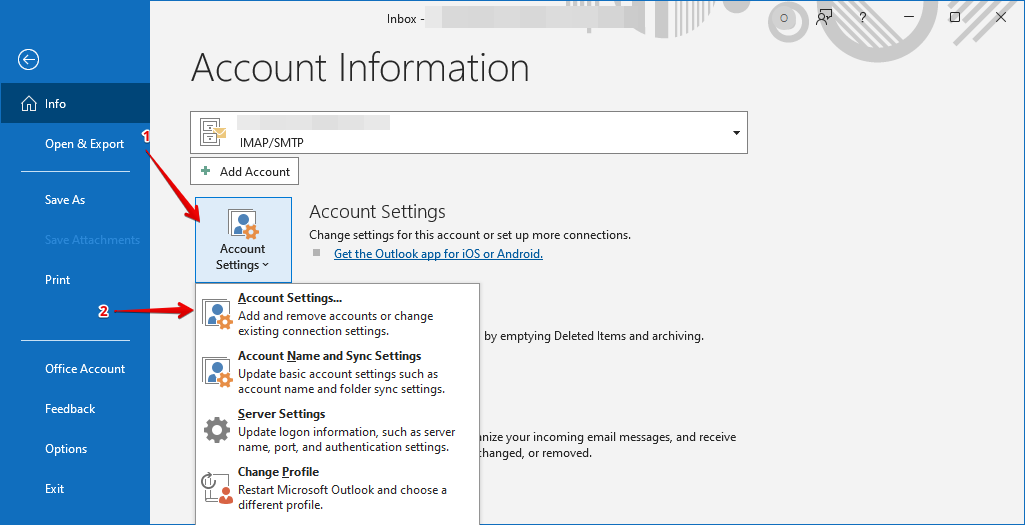Click the question mark help icon
The height and width of the screenshot is (525, 1025).
pos(863,18)
